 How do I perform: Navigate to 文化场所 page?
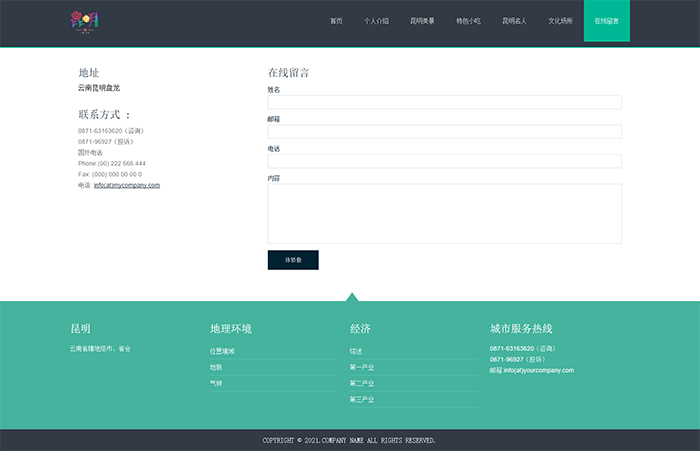click(560, 21)
